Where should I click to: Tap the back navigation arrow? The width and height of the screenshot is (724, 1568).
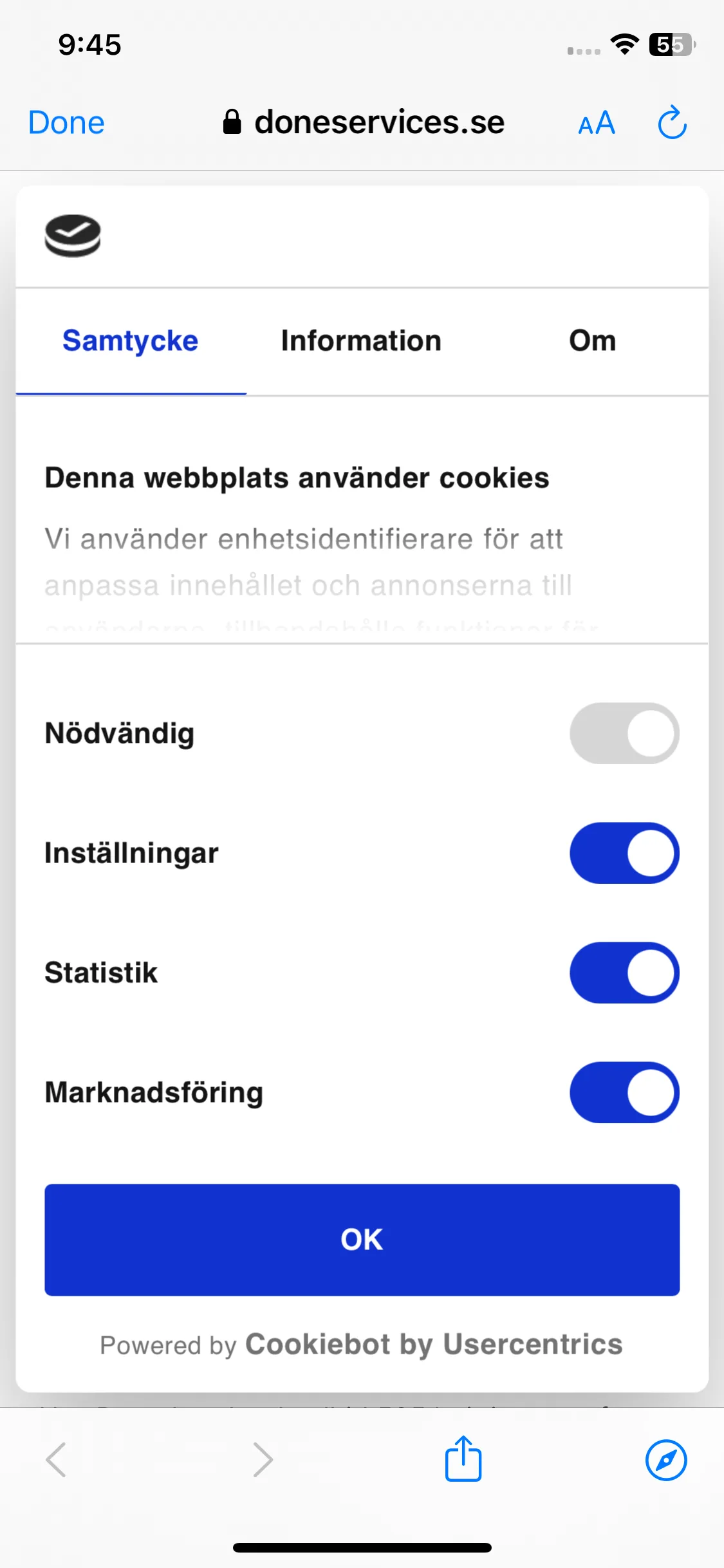click(56, 1459)
